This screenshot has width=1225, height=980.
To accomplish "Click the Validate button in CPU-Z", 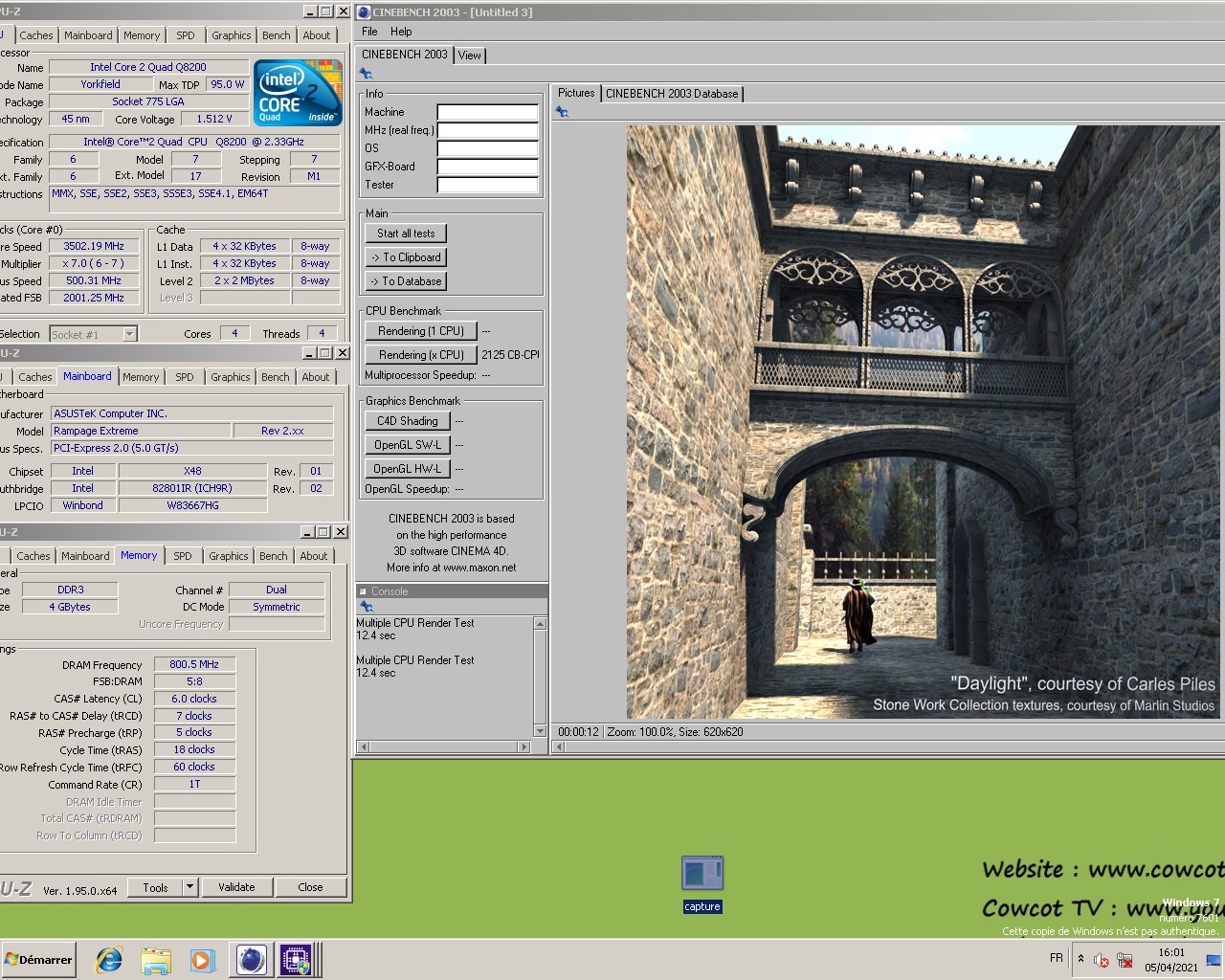I will (x=236, y=887).
